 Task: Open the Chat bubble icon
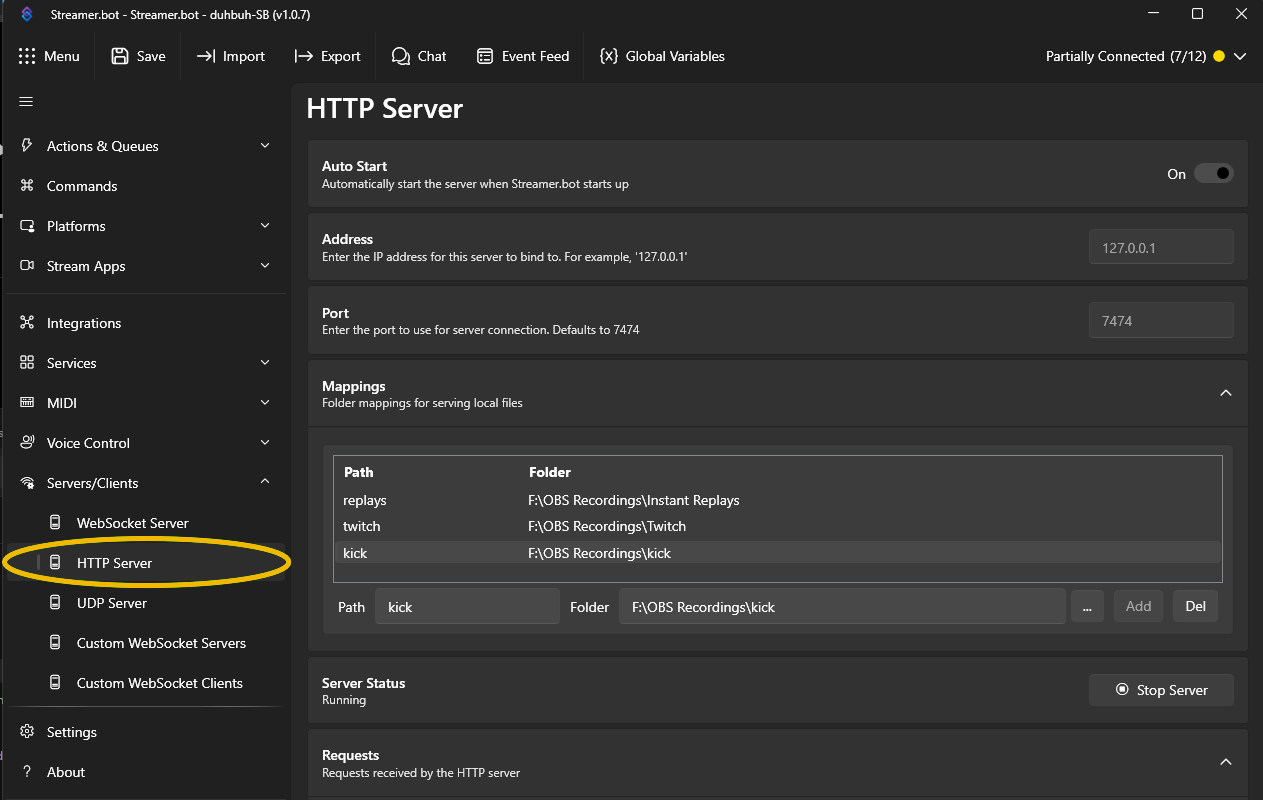(x=401, y=56)
